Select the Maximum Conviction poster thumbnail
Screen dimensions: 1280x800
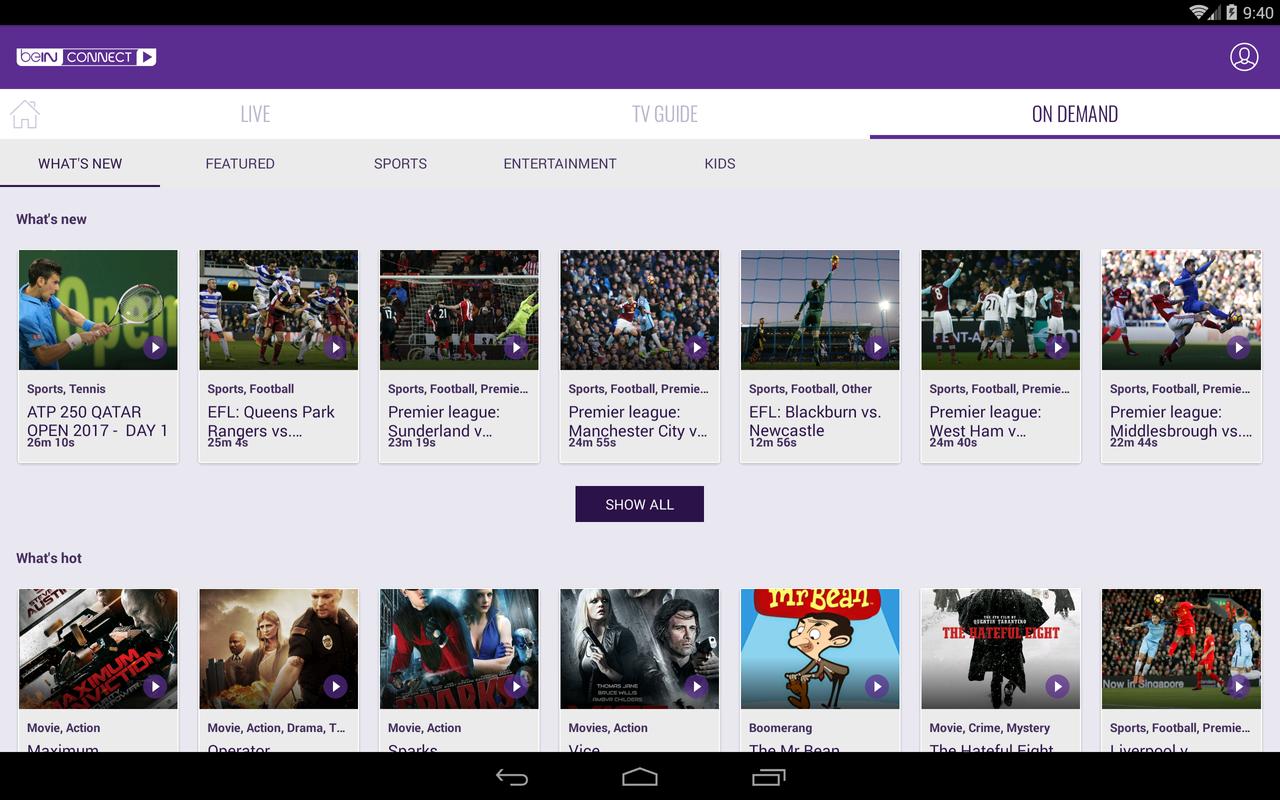point(98,649)
